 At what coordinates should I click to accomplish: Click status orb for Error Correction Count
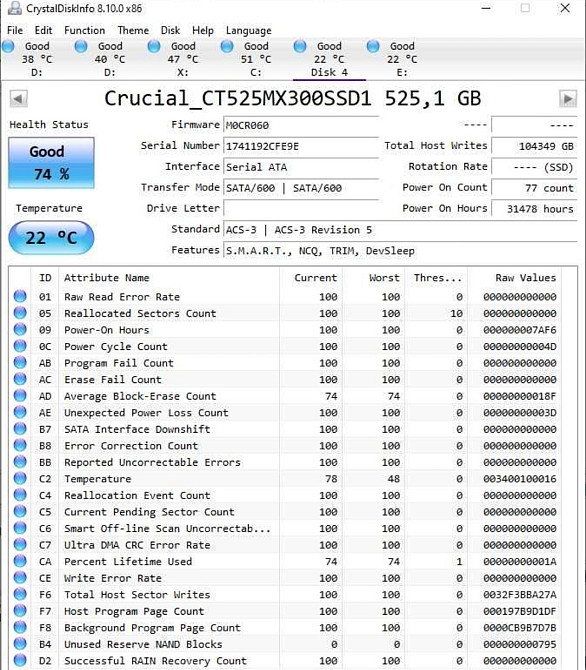pos(20,445)
